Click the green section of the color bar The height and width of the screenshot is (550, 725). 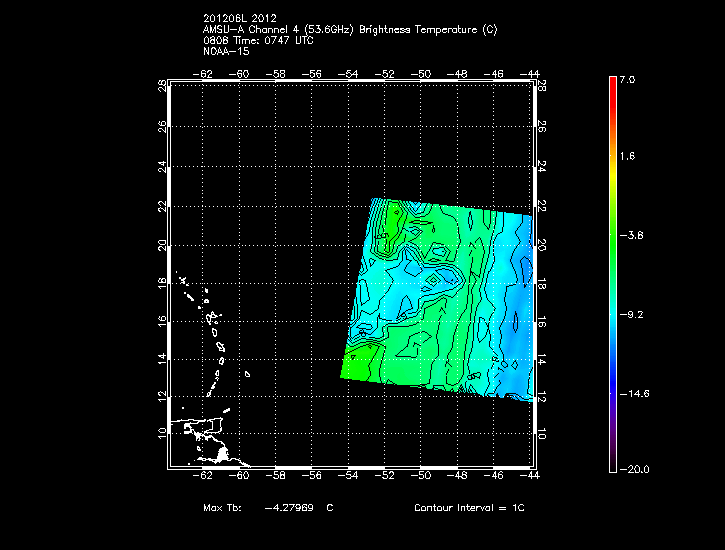click(x=612, y=236)
